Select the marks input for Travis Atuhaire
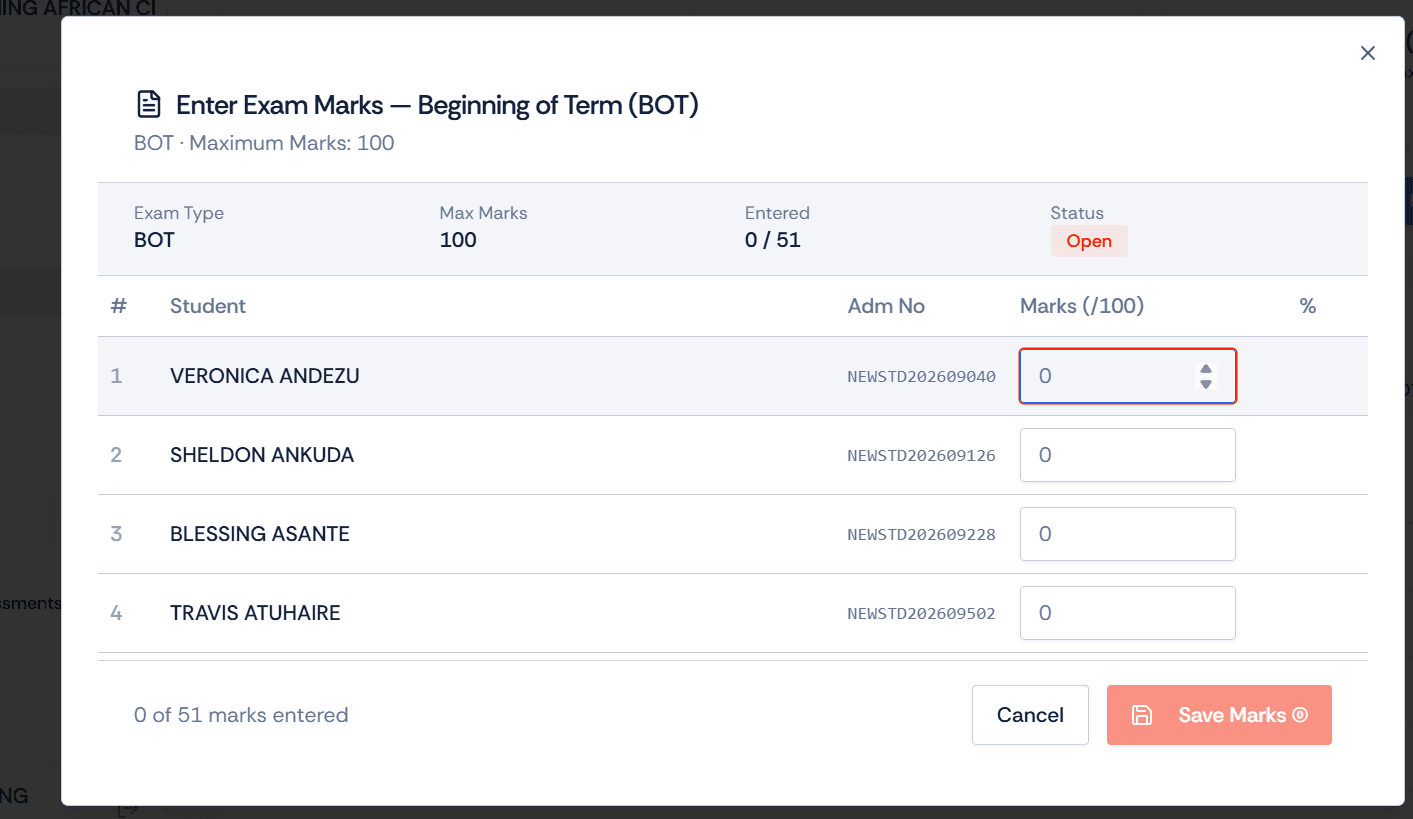 [1128, 613]
